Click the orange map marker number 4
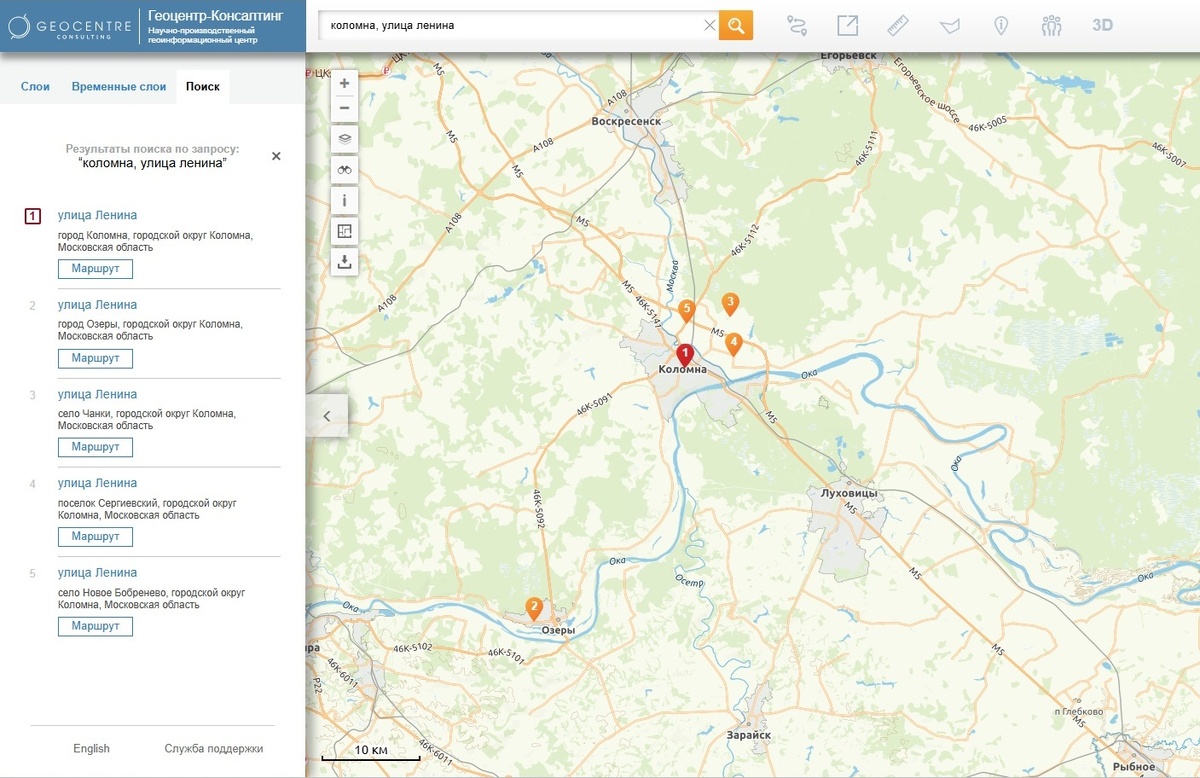 (x=734, y=343)
